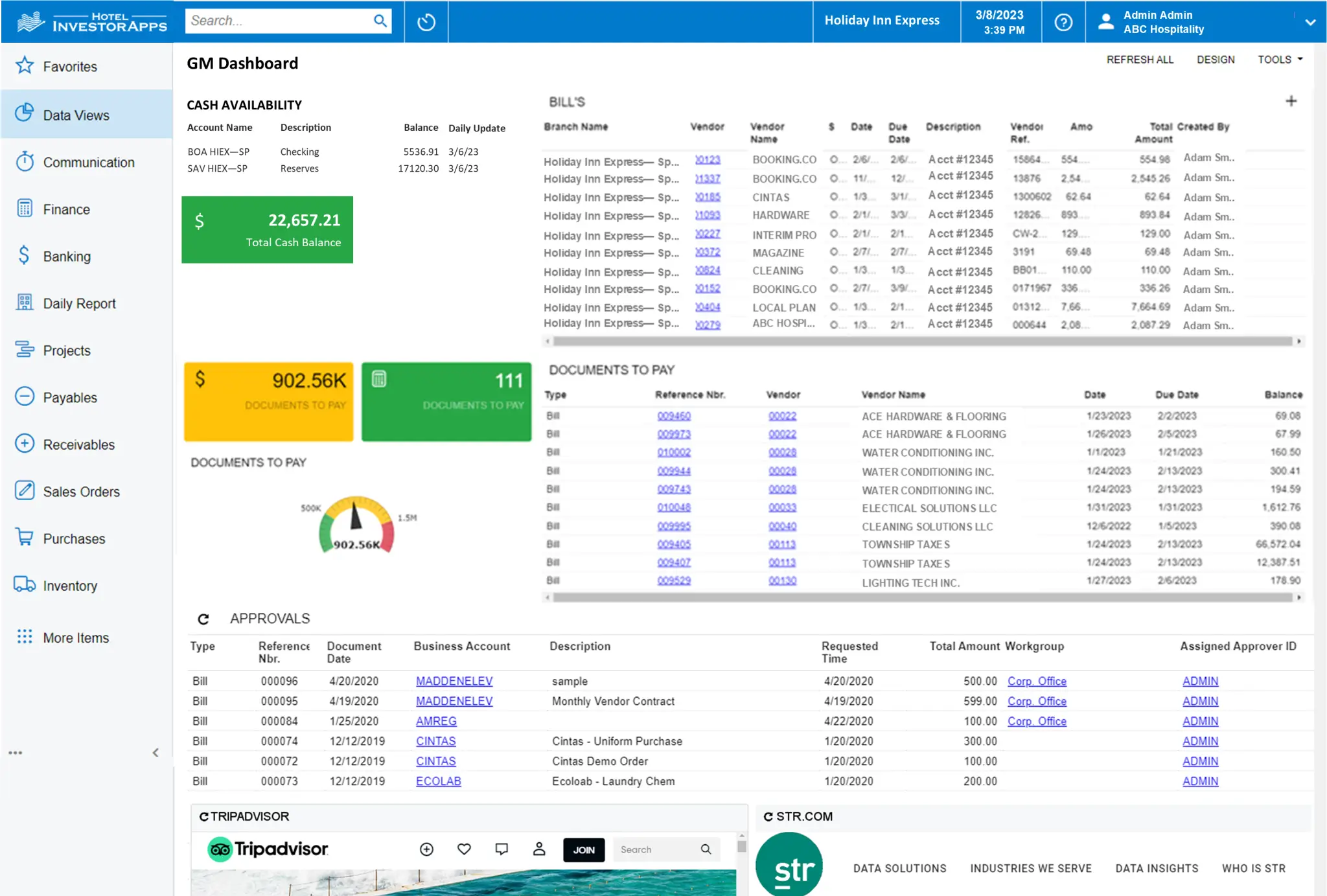This screenshot has height=896, width=1327.
Task: Open the history clock icon in header
Action: [x=426, y=22]
